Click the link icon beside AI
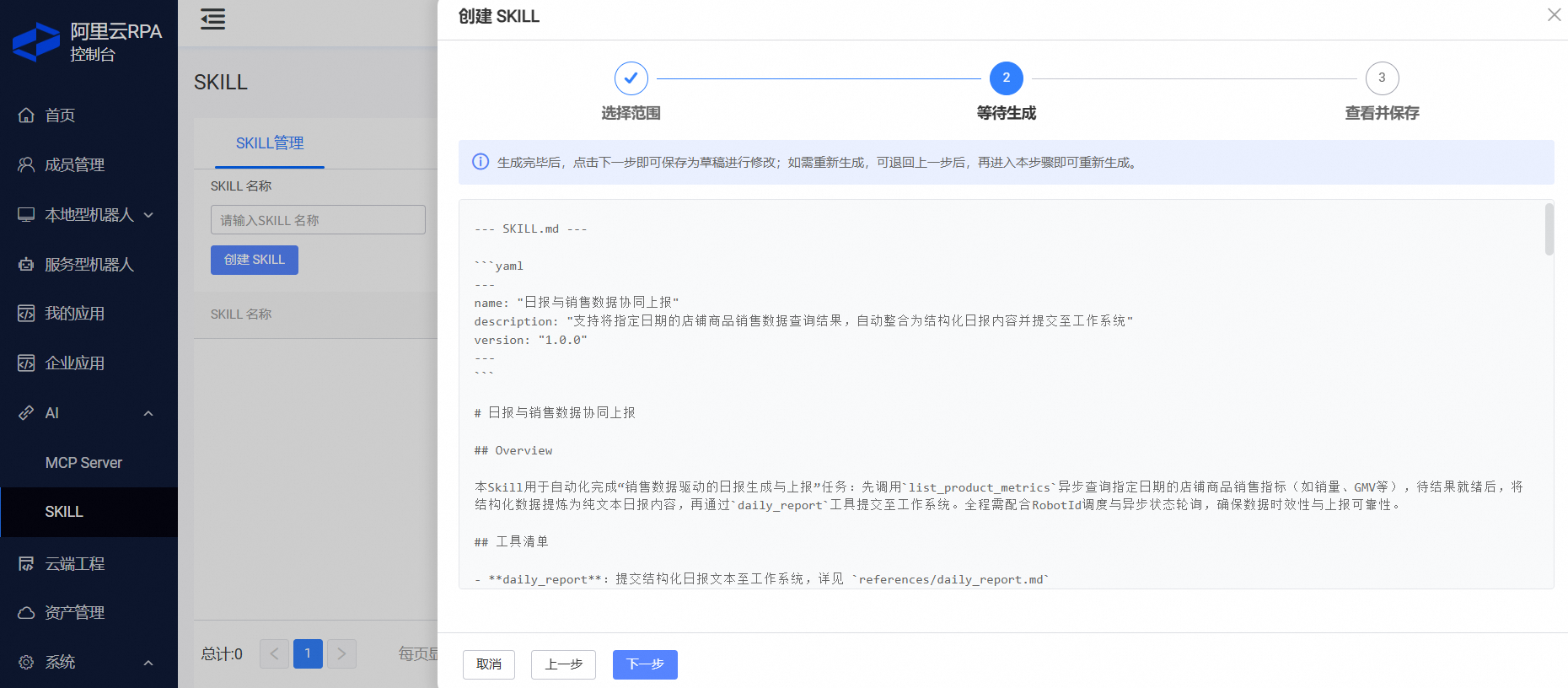Viewport: 1568px width, 688px height. pos(26,412)
